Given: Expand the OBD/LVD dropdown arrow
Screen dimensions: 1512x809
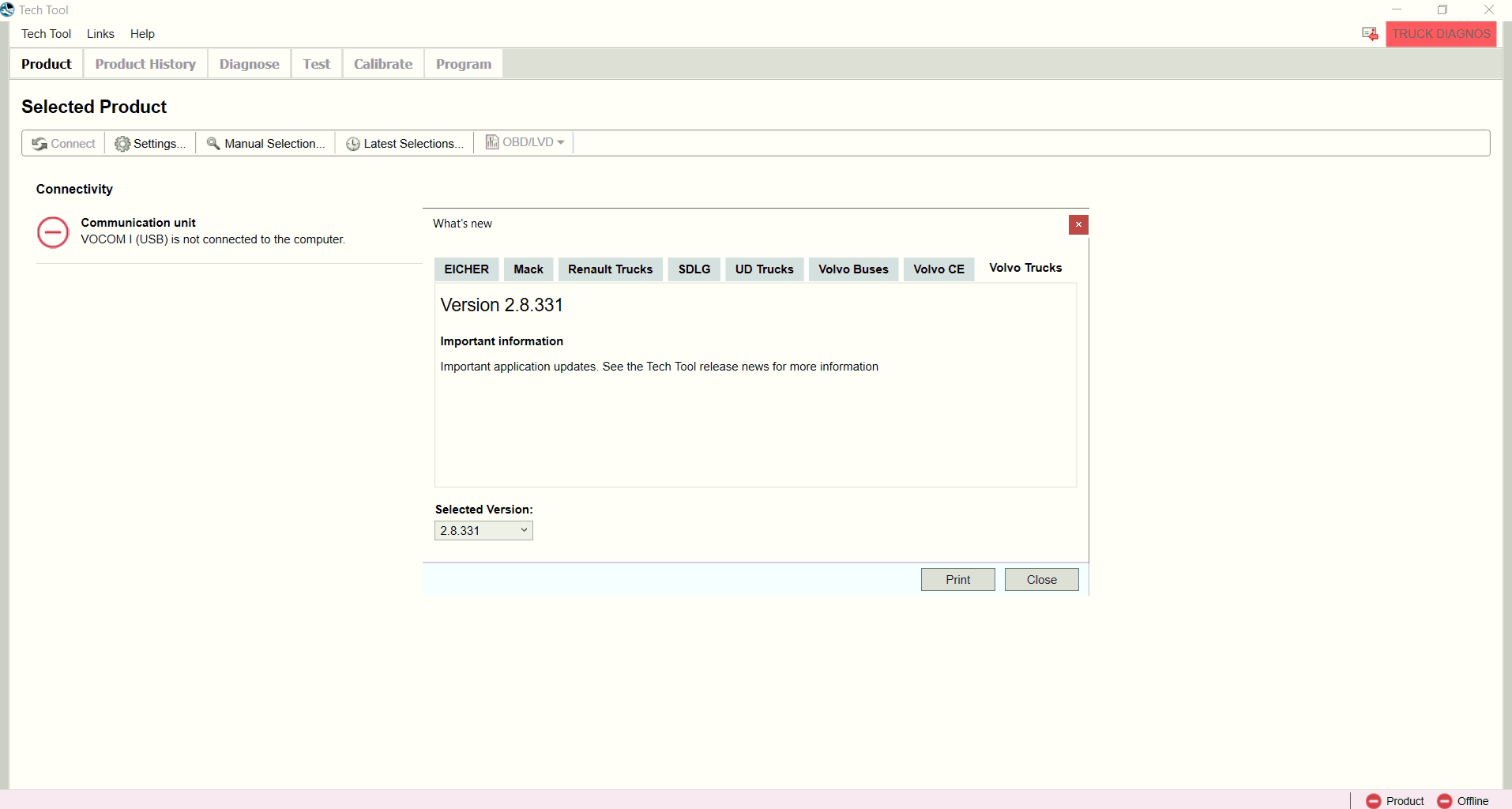Looking at the screenshot, I should pyautogui.click(x=561, y=142).
